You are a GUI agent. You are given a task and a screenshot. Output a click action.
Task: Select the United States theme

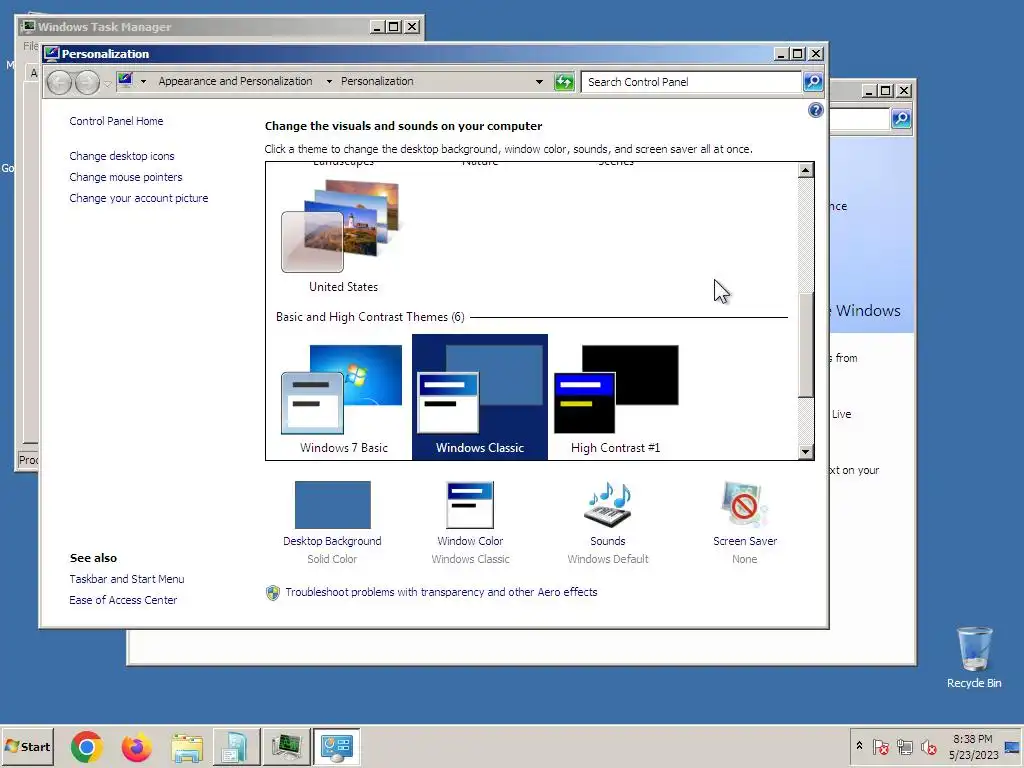coord(344,236)
